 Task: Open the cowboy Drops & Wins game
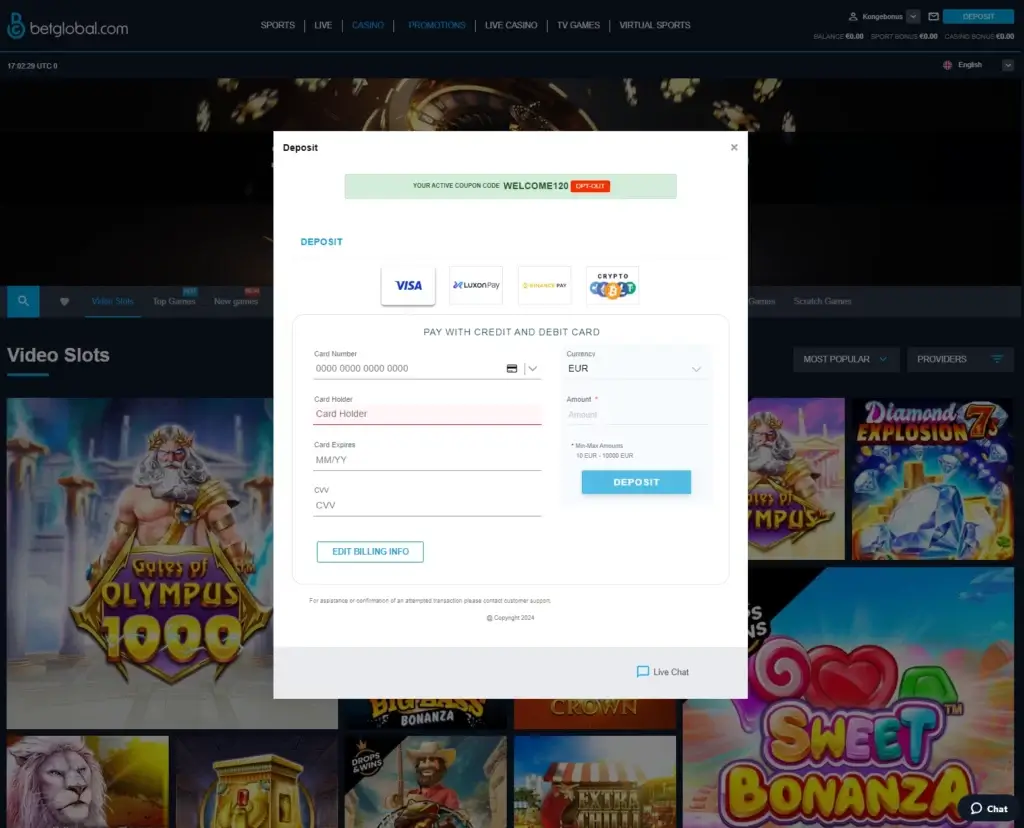coord(426,782)
